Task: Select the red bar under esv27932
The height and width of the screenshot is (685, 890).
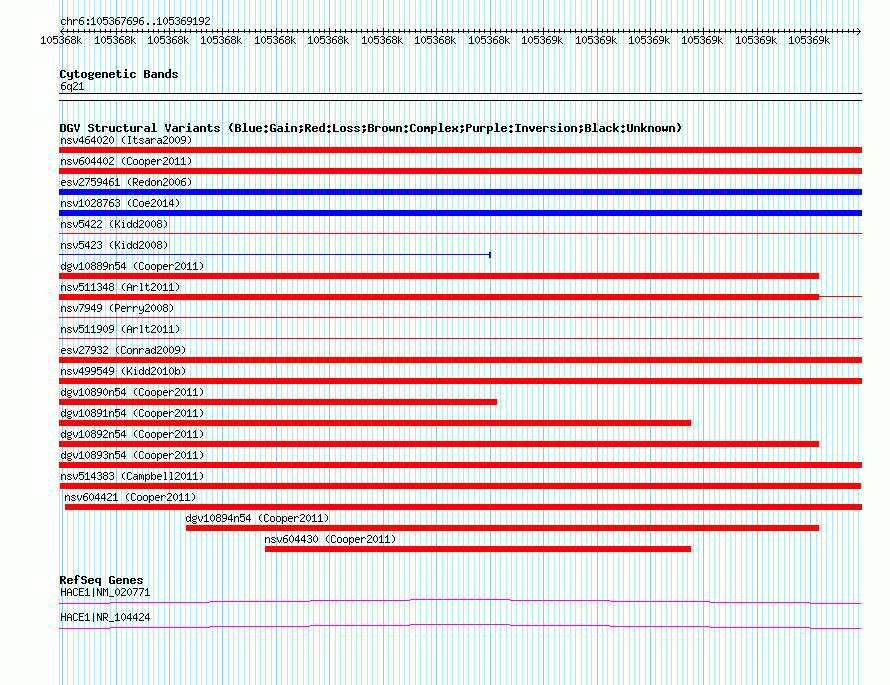Action: (460, 360)
